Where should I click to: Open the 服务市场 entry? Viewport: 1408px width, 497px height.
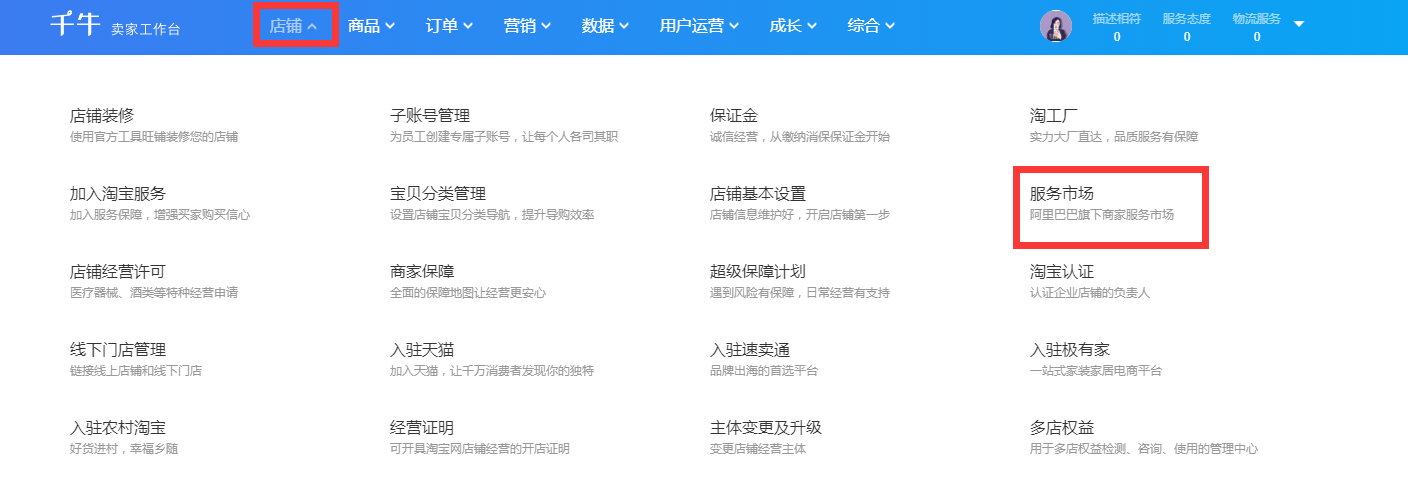tap(1062, 194)
